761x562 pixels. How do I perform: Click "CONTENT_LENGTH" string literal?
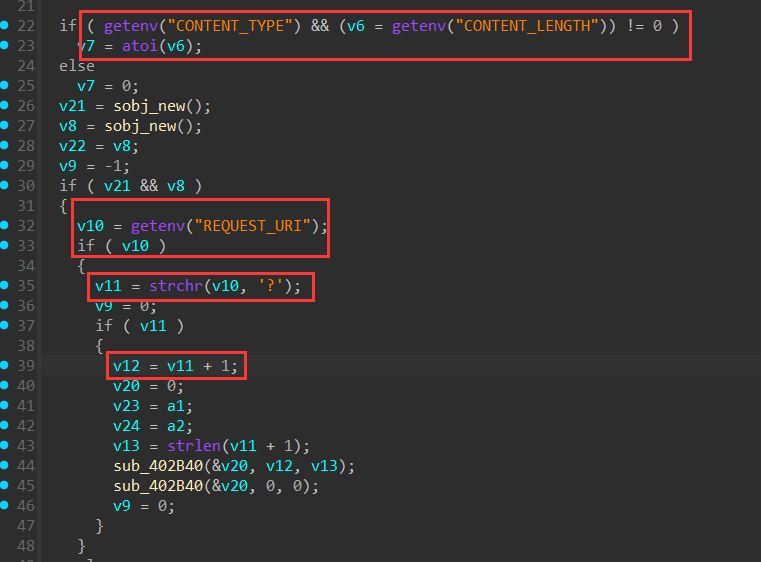click(x=531, y=26)
